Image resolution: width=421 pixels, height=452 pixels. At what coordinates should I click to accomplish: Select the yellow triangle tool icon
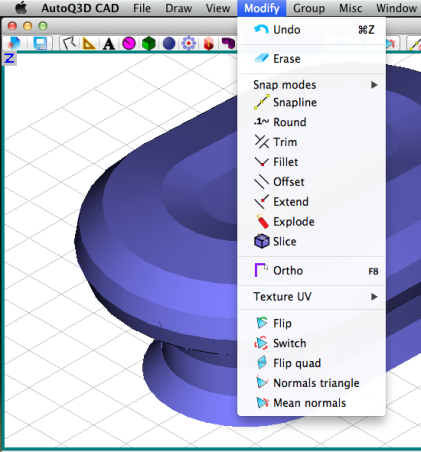pyautogui.click(x=89, y=43)
